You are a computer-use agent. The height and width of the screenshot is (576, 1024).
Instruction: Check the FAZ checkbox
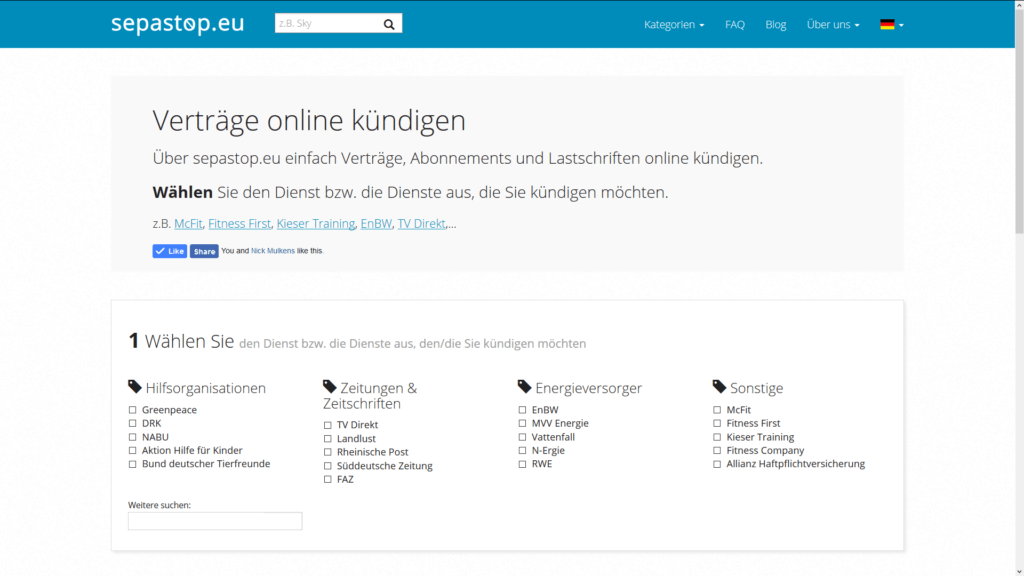point(328,479)
